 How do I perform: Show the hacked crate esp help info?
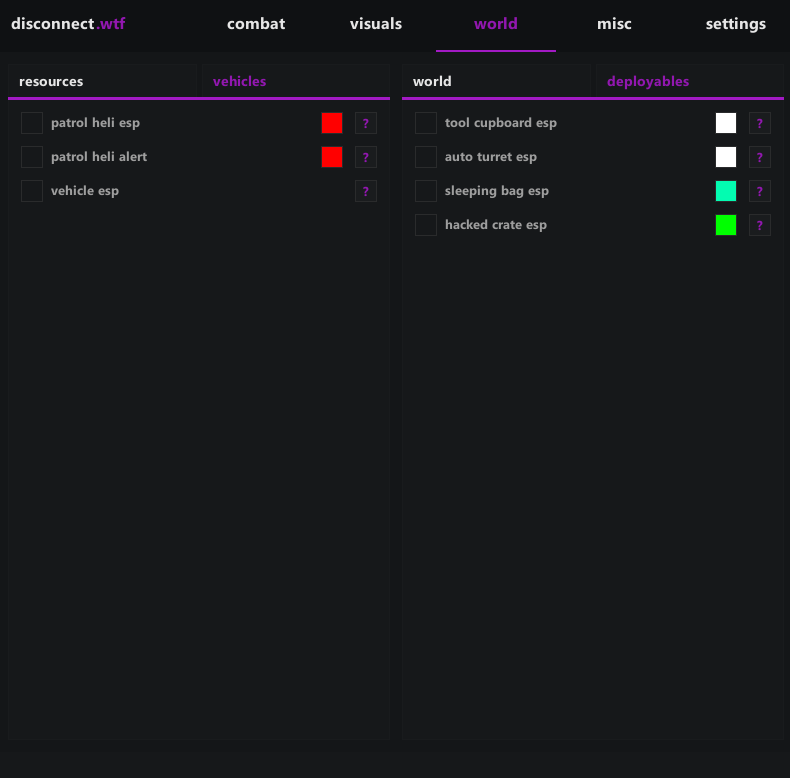760,225
